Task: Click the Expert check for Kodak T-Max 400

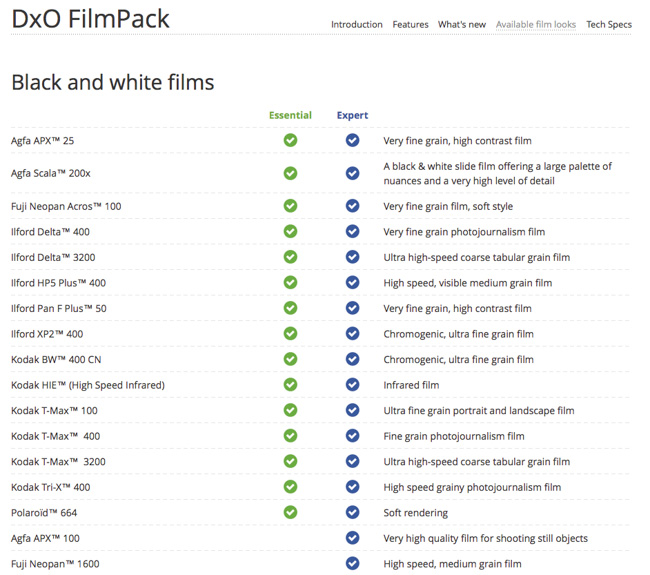Action: click(352, 436)
